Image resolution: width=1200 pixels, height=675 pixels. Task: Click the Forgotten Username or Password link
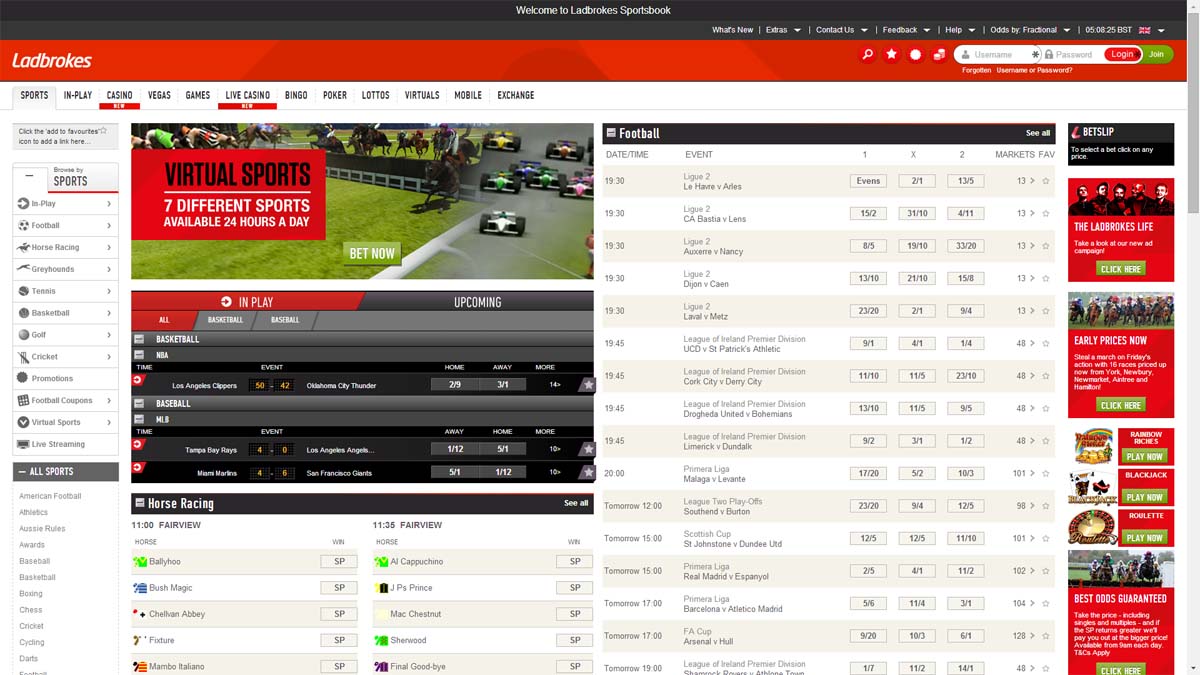coord(1017,70)
